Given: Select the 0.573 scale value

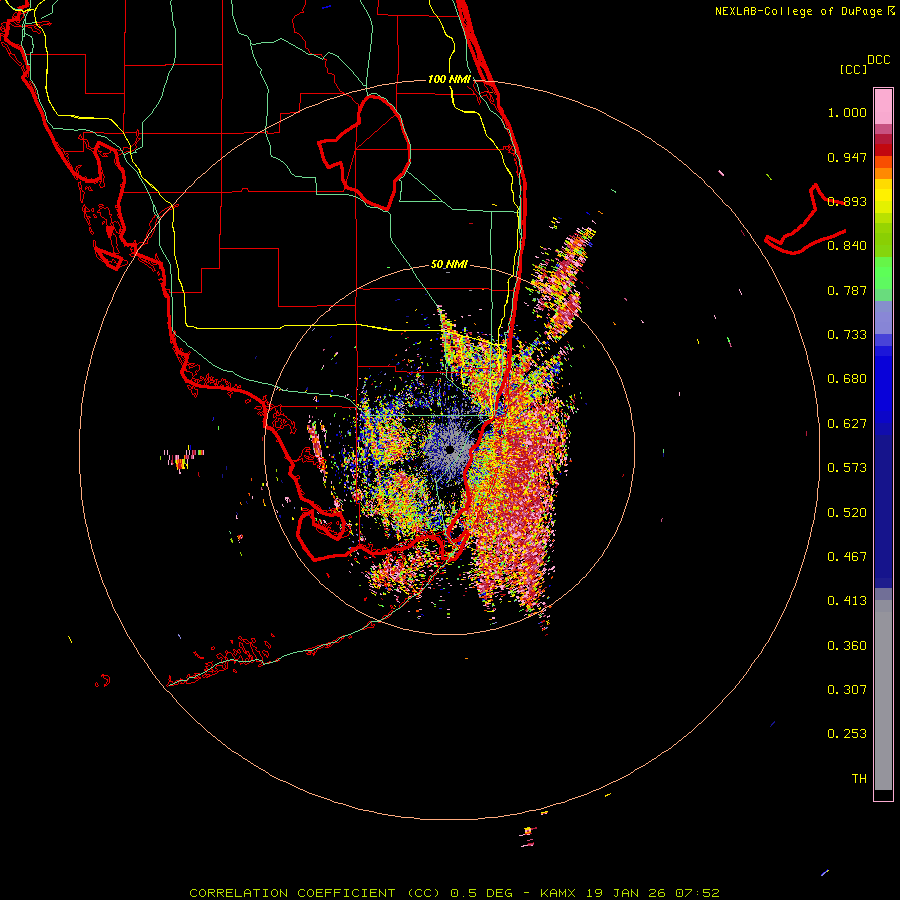Looking at the screenshot, I should click(847, 468).
